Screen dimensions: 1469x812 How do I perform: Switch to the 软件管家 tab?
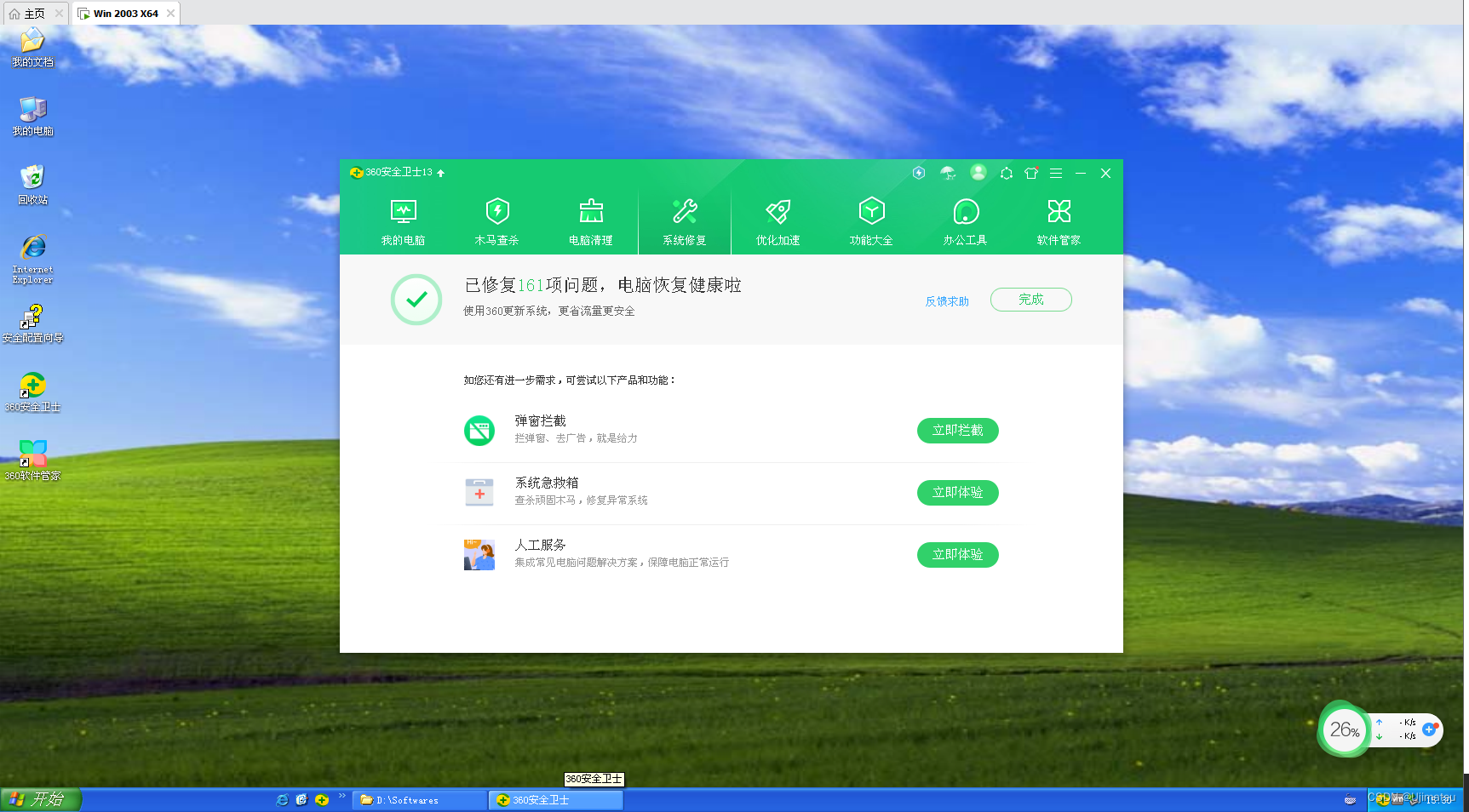coord(1059,222)
